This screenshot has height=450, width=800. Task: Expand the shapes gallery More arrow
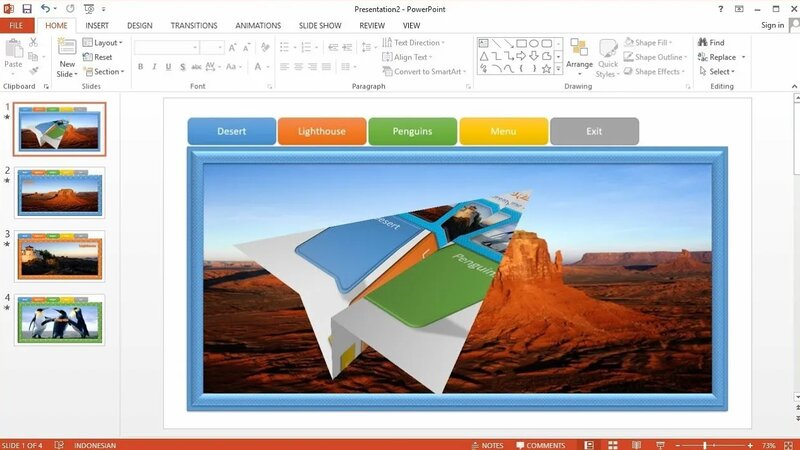[x=558, y=68]
